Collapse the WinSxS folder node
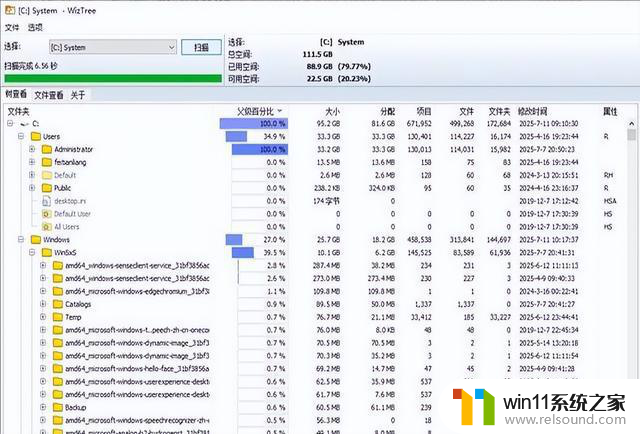The width and height of the screenshot is (640, 434). coord(32,252)
